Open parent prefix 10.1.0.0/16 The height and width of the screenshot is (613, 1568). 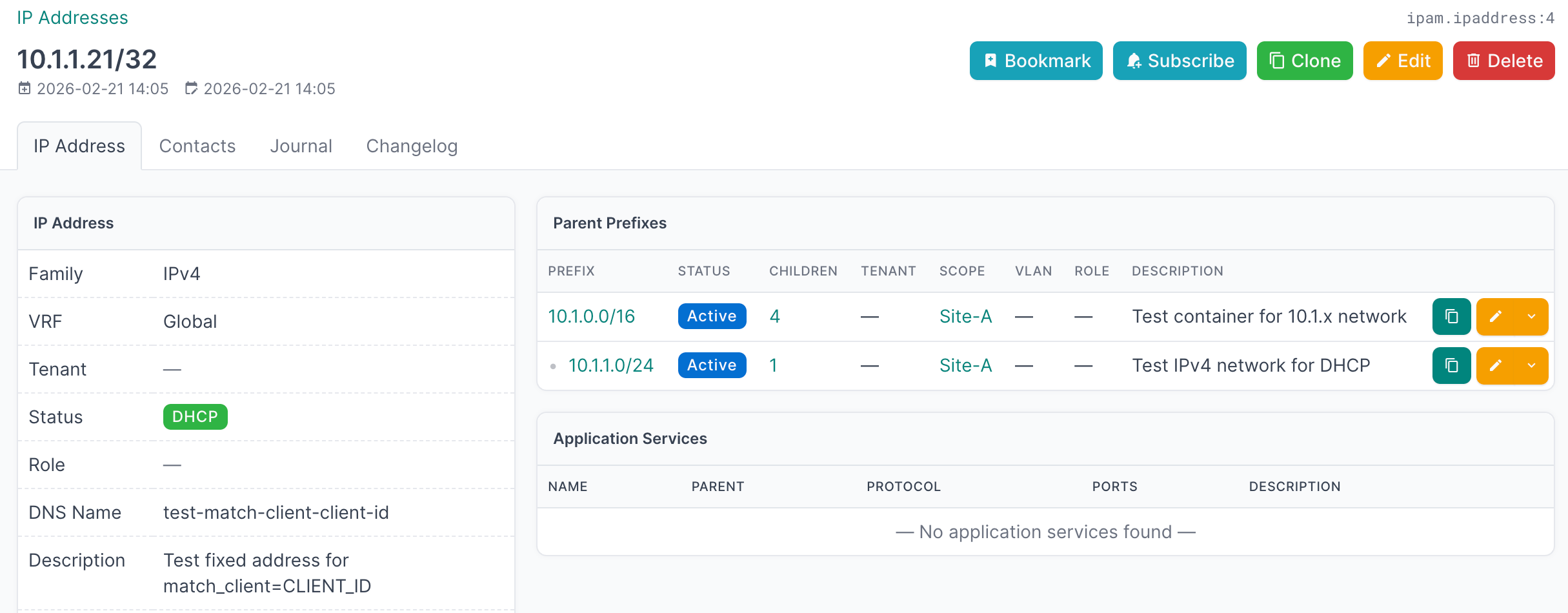tap(591, 317)
